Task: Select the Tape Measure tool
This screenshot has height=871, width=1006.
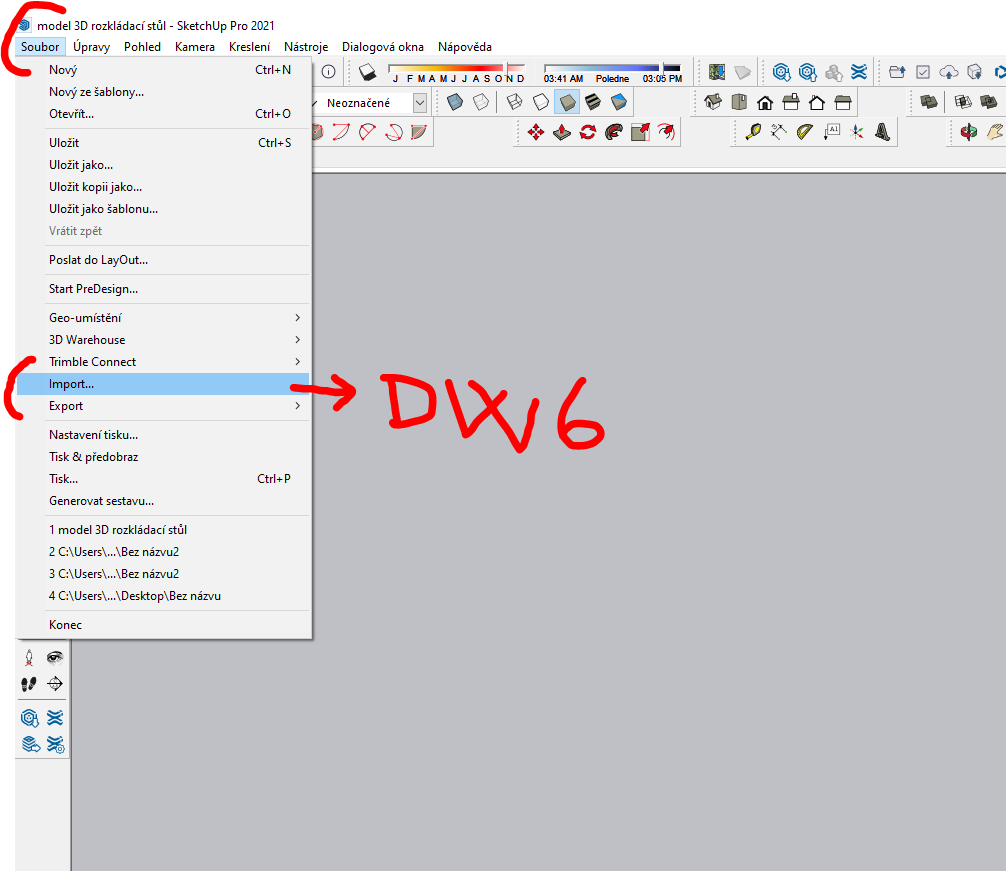Action: (753, 132)
